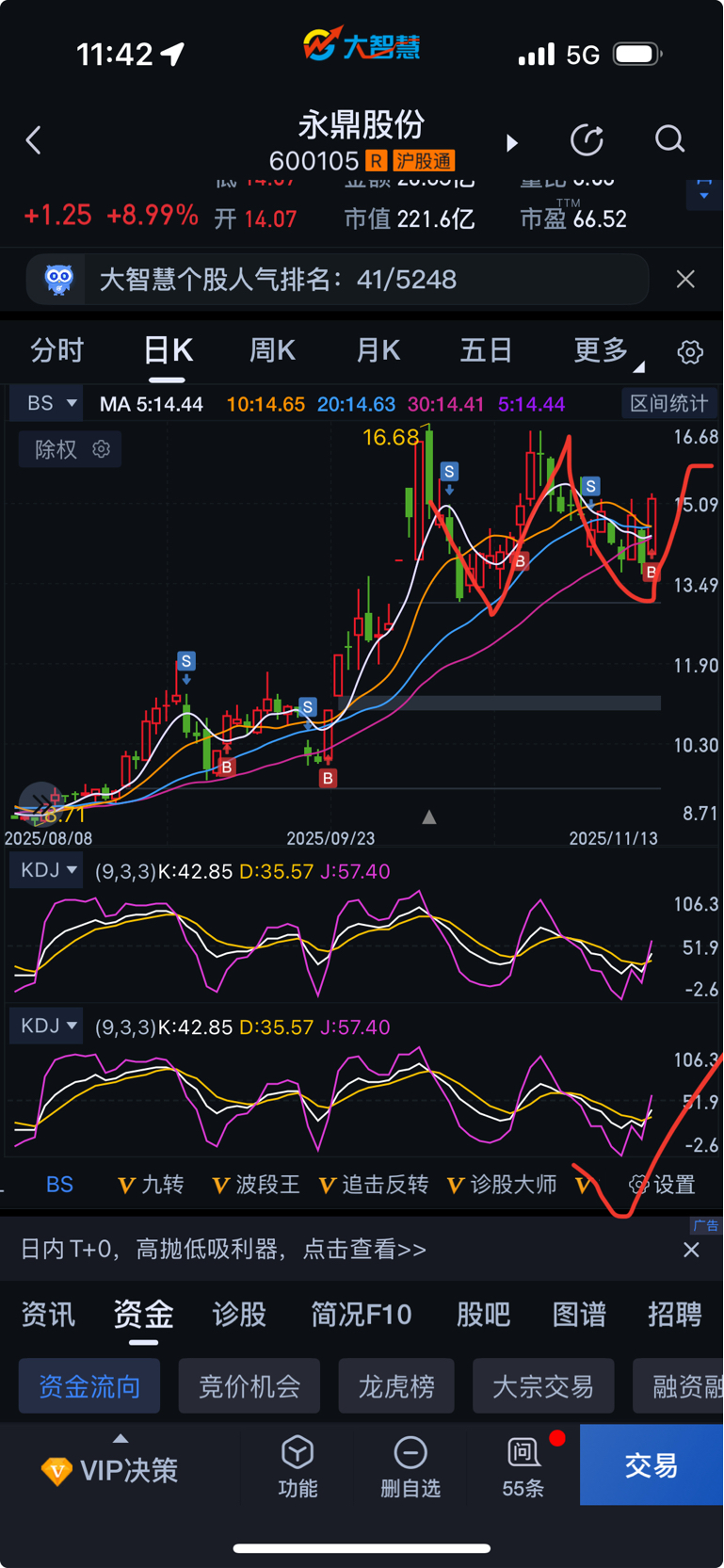
Task: Tap the MA 5:14.44 moving average label
Action: coord(152,404)
